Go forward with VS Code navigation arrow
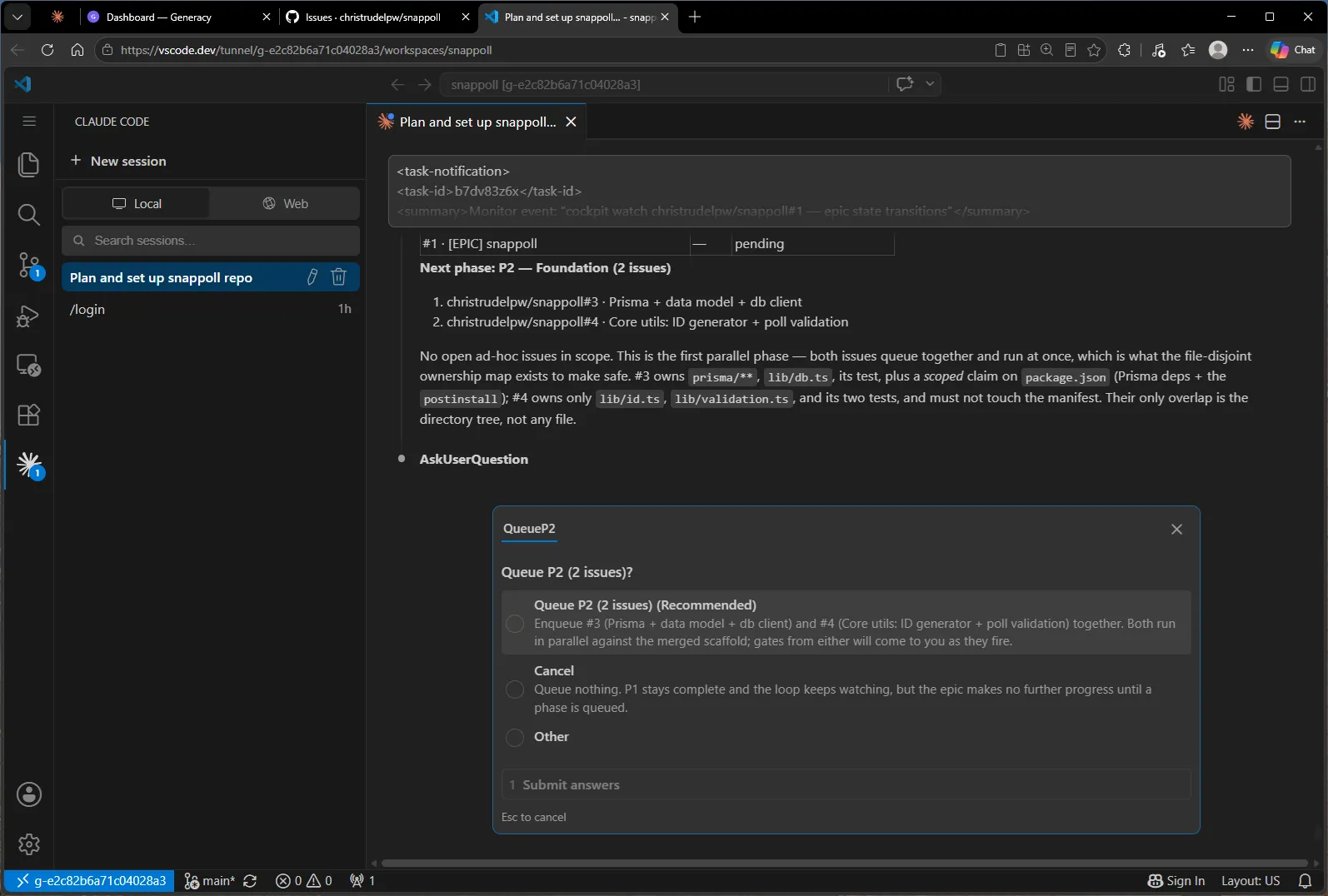Image resolution: width=1328 pixels, height=896 pixels. (x=425, y=84)
